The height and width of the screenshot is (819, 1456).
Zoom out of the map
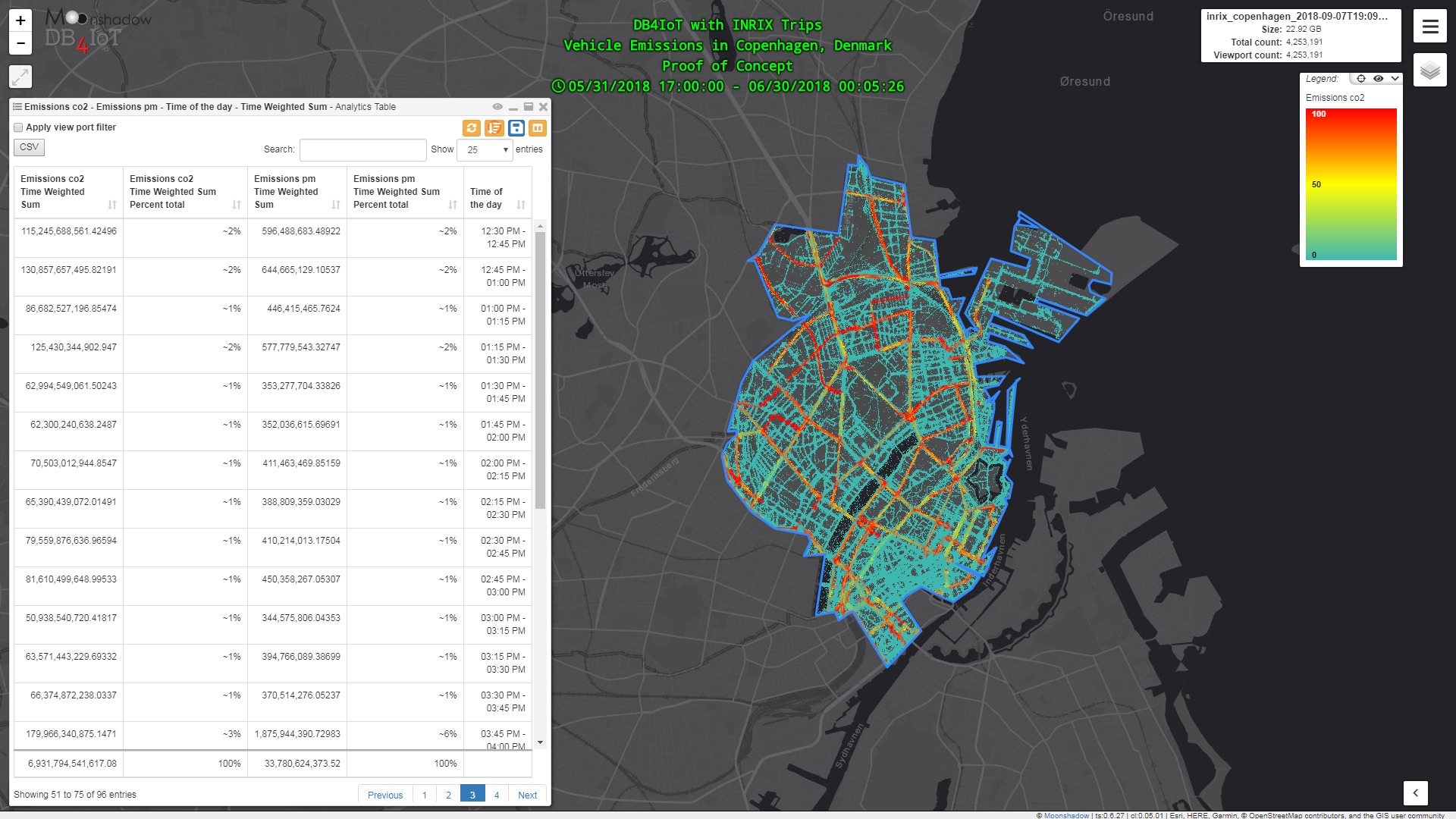[x=20, y=43]
